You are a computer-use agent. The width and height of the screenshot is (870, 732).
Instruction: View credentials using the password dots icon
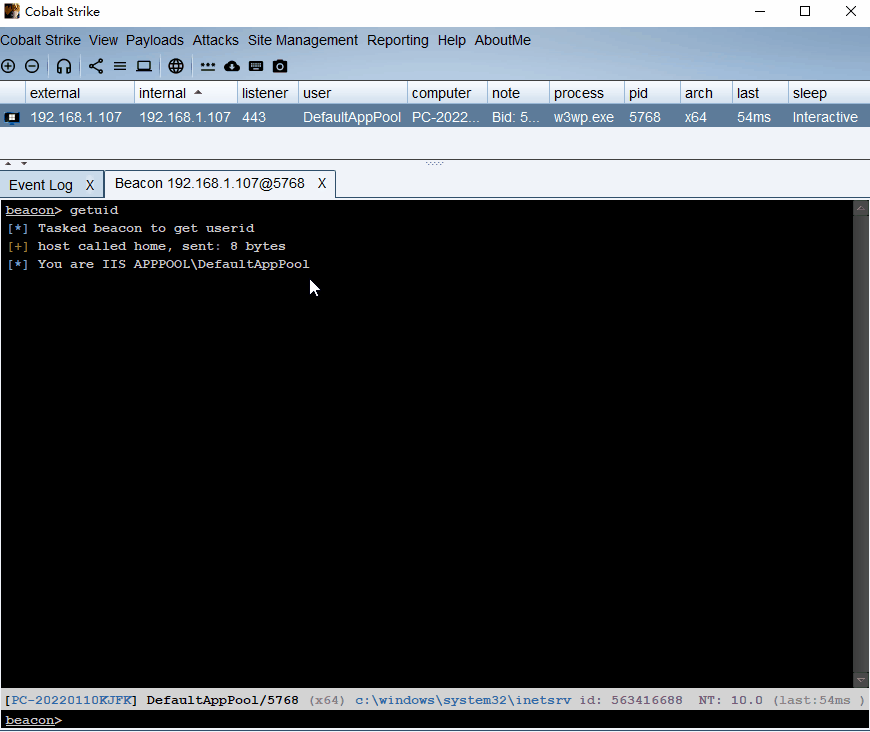point(208,67)
